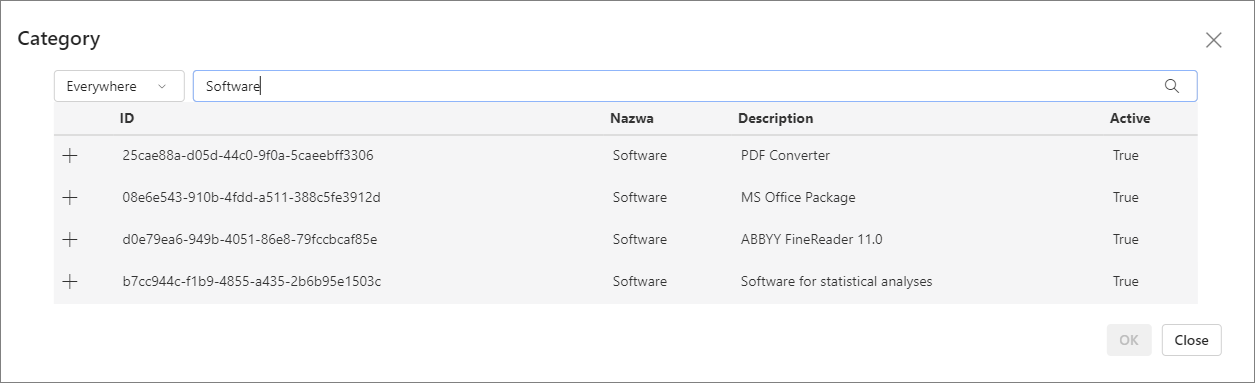Click Software name cell in statistical analyses row
Viewport: 1255px width, 383px height.
(640, 281)
